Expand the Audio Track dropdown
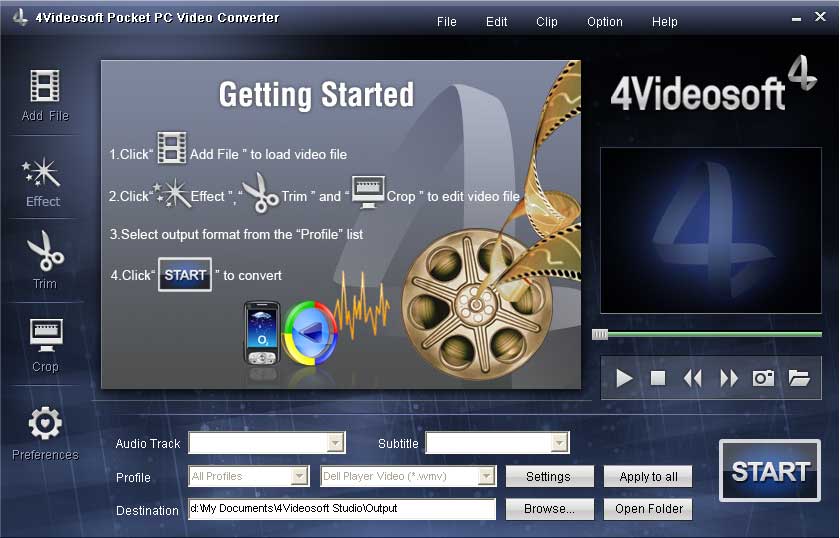The height and width of the screenshot is (538, 840). tap(336, 442)
